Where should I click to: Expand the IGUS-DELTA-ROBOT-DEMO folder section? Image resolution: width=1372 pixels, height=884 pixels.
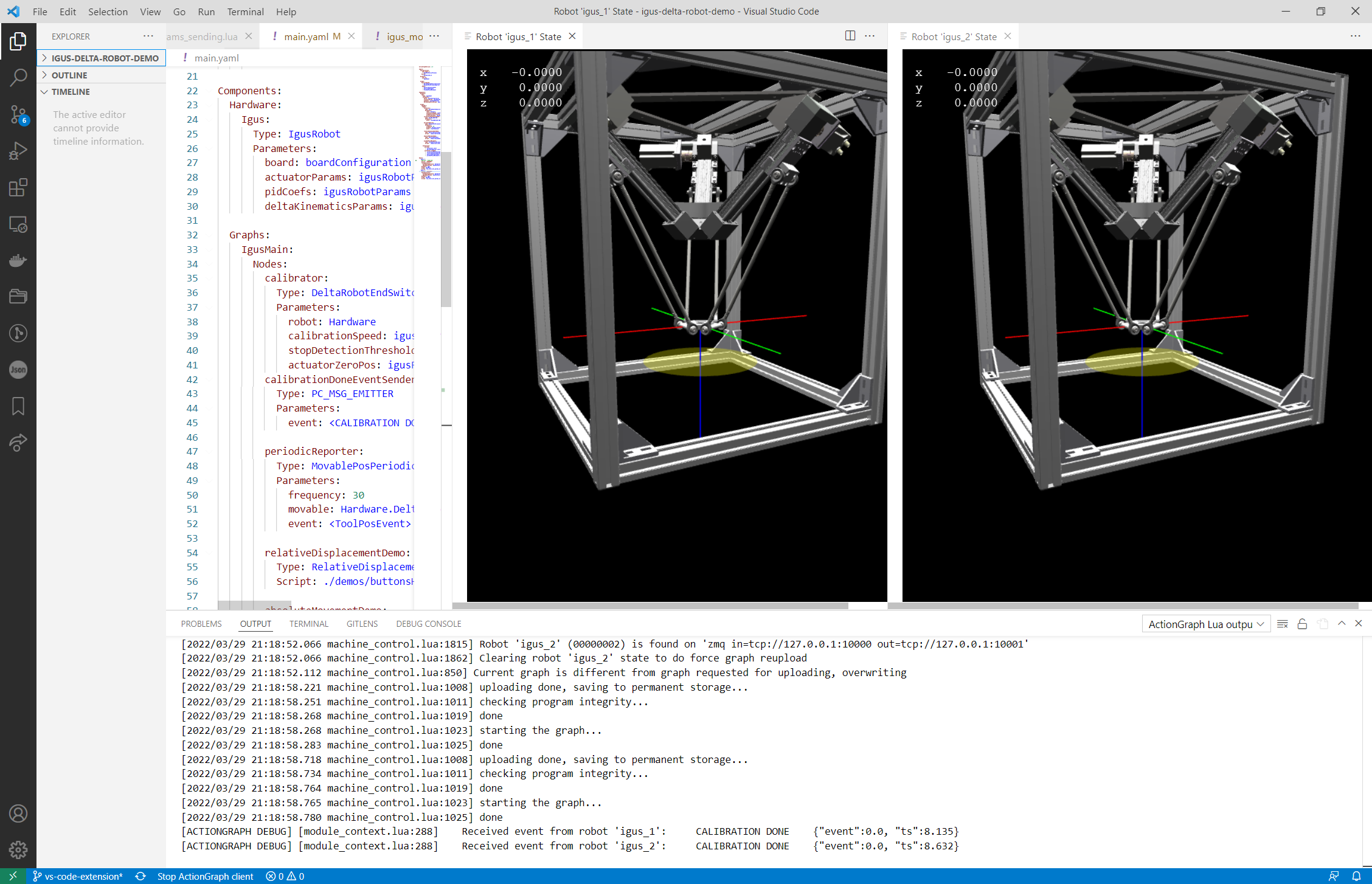coord(101,58)
